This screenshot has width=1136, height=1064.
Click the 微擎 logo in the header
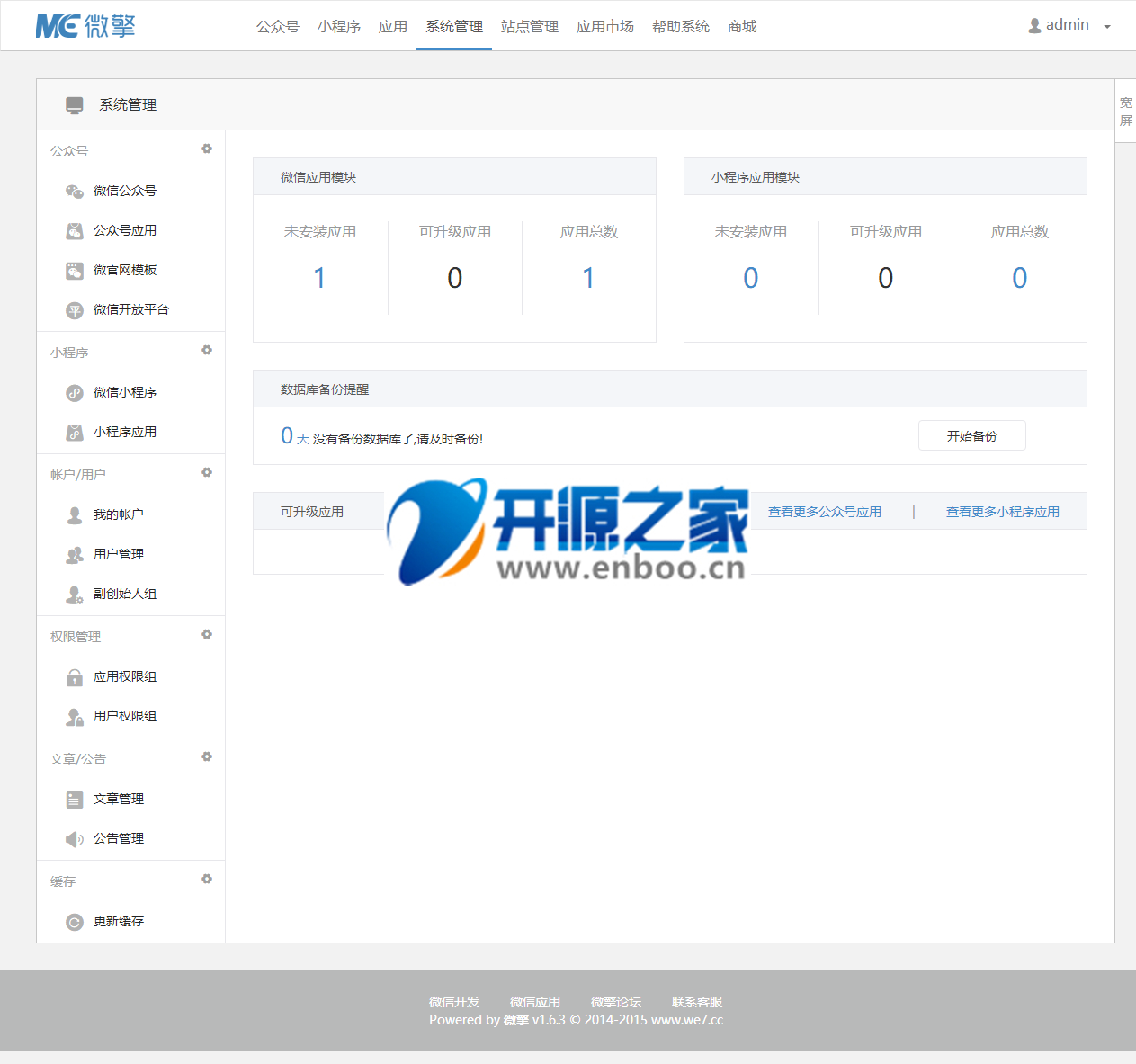click(x=85, y=26)
